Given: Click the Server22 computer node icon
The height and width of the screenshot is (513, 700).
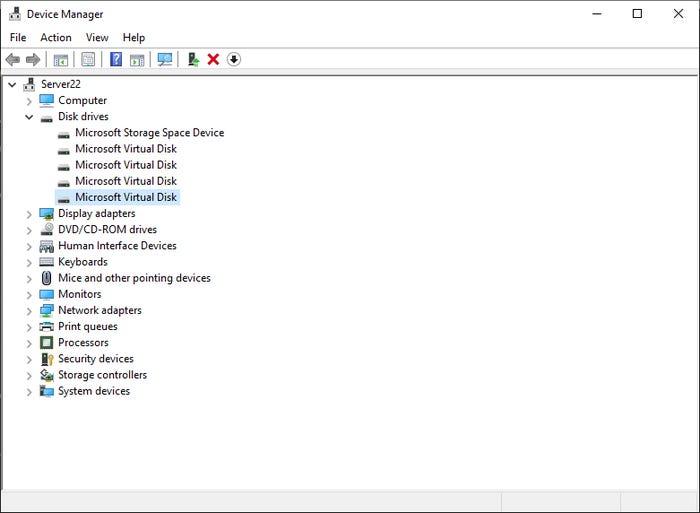Looking at the screenshot, I should pyautogui.click(x=29, y=84).
